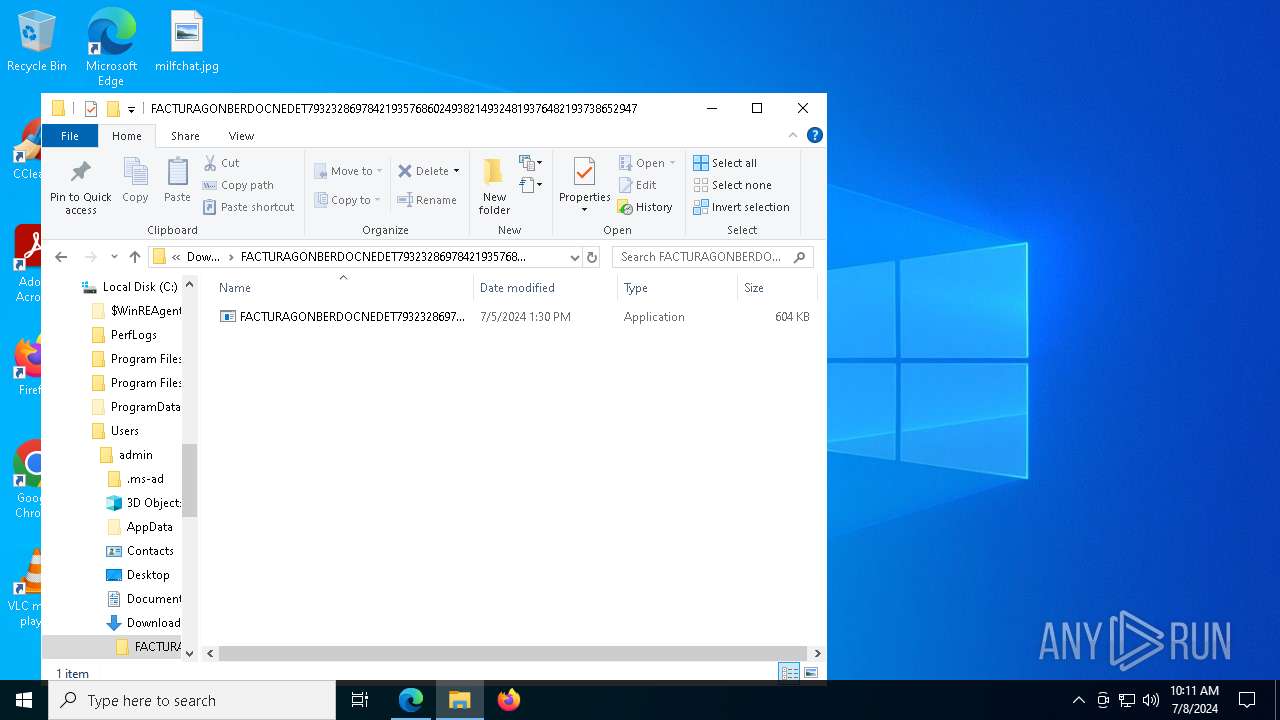Open the New item dropdown icon
The image size is (1280, 720).
[x=530, y=162]
